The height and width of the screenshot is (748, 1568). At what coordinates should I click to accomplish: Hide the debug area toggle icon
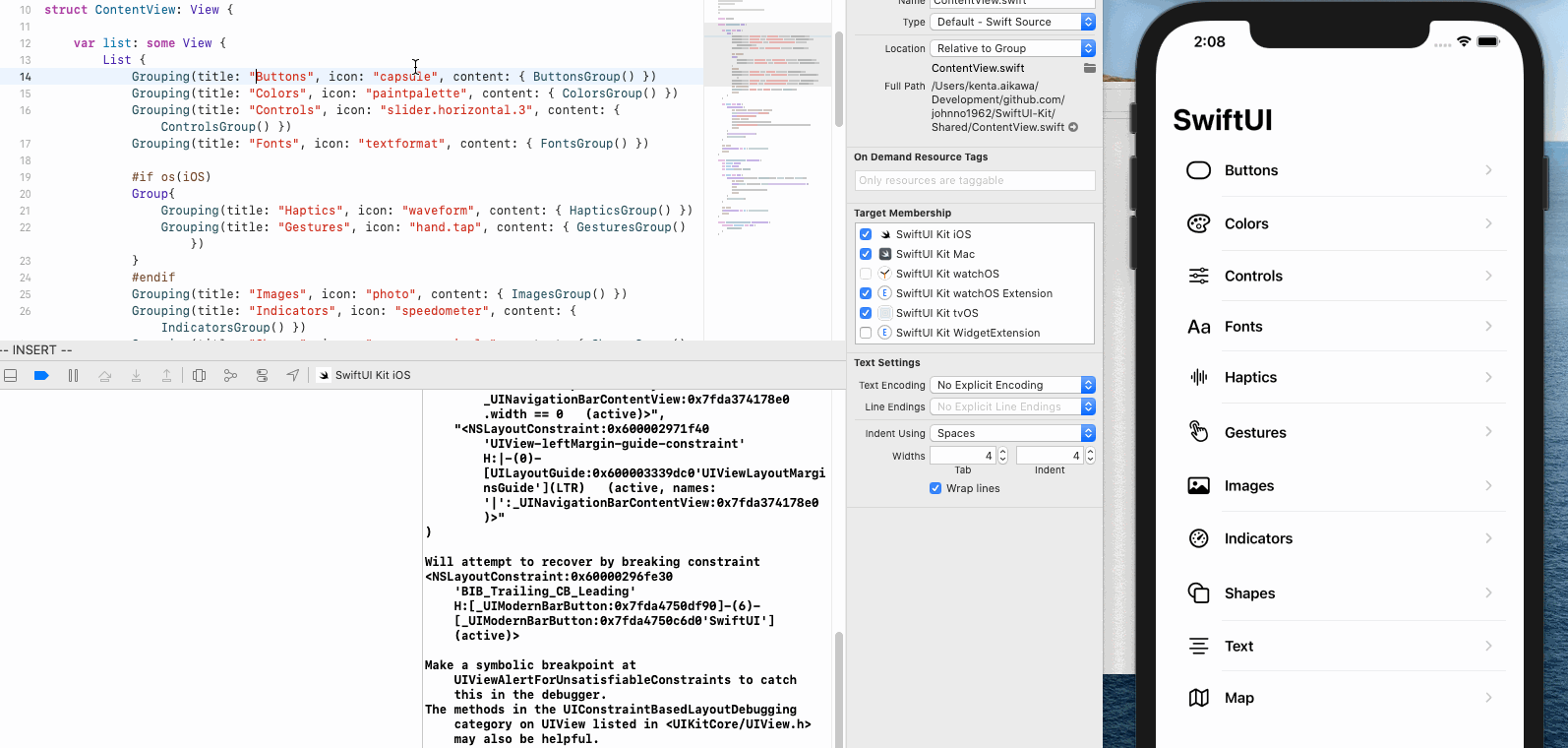coord(11,375)
